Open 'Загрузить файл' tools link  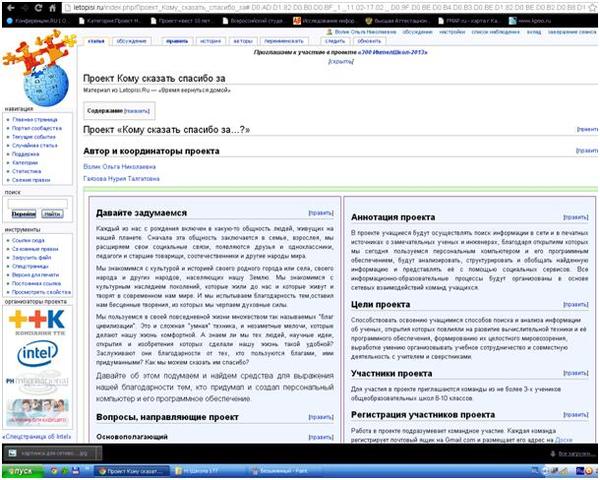pyautogui.click(x=31, y=258)
